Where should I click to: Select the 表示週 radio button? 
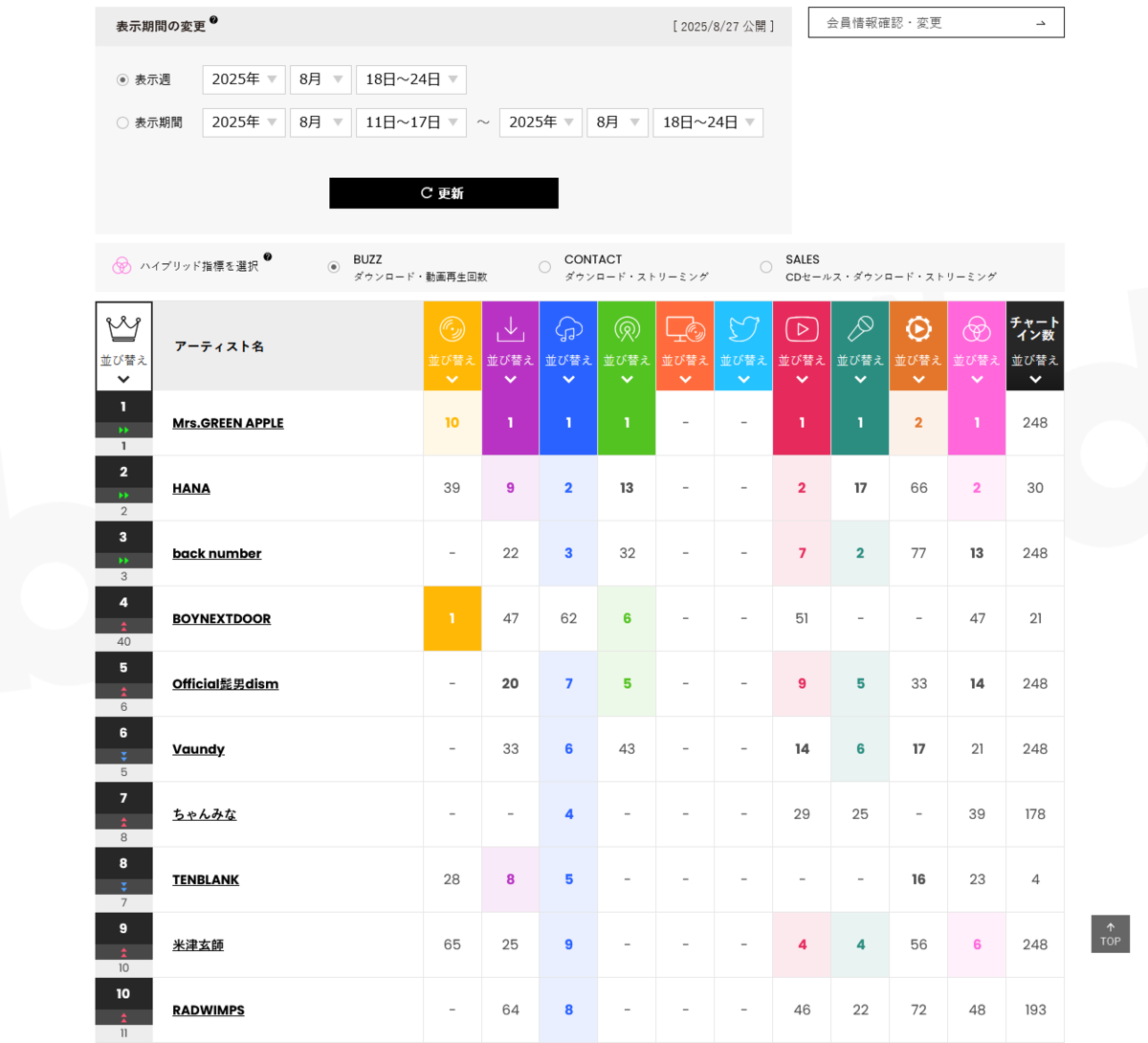tap(122, 79)
